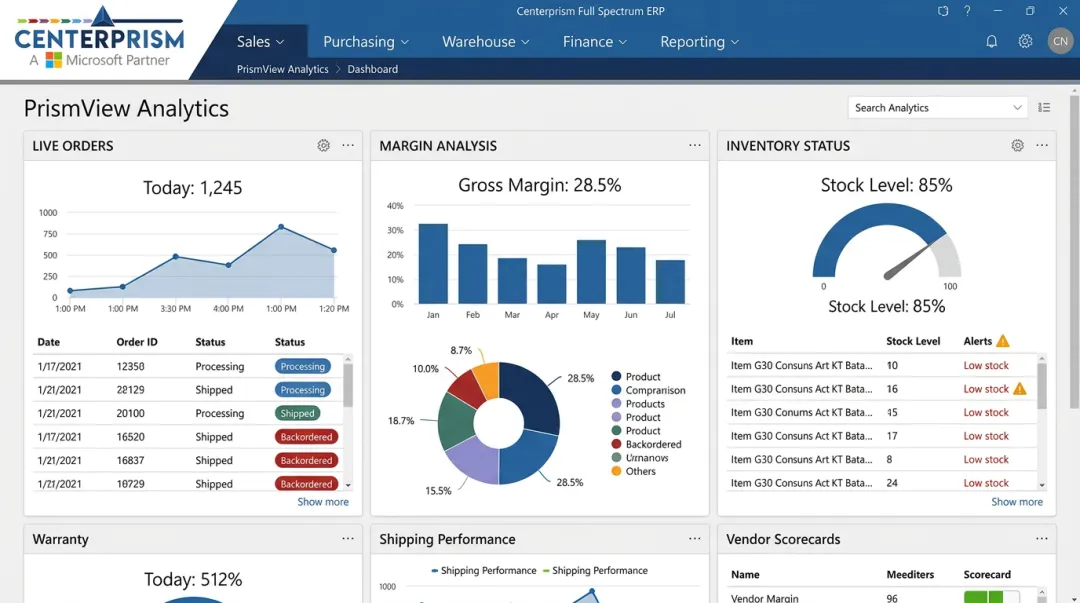1080x603 pixels.
Task: Click Low stock alert for stock level 24
Action: pyautogui.click(x=986, y=482)
